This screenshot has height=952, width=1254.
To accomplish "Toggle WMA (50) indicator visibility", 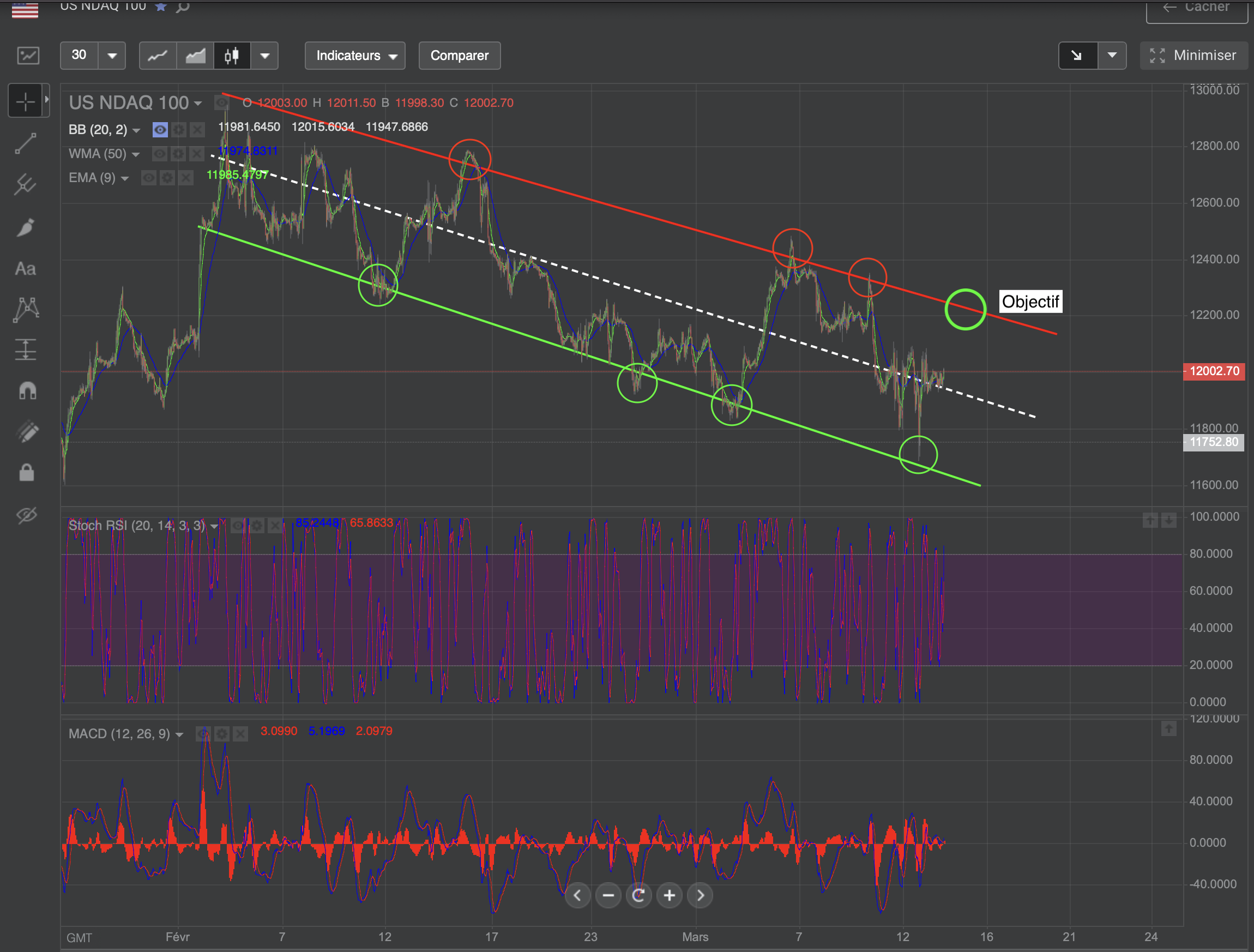I will pyautogui.click(x=160, y=154).
